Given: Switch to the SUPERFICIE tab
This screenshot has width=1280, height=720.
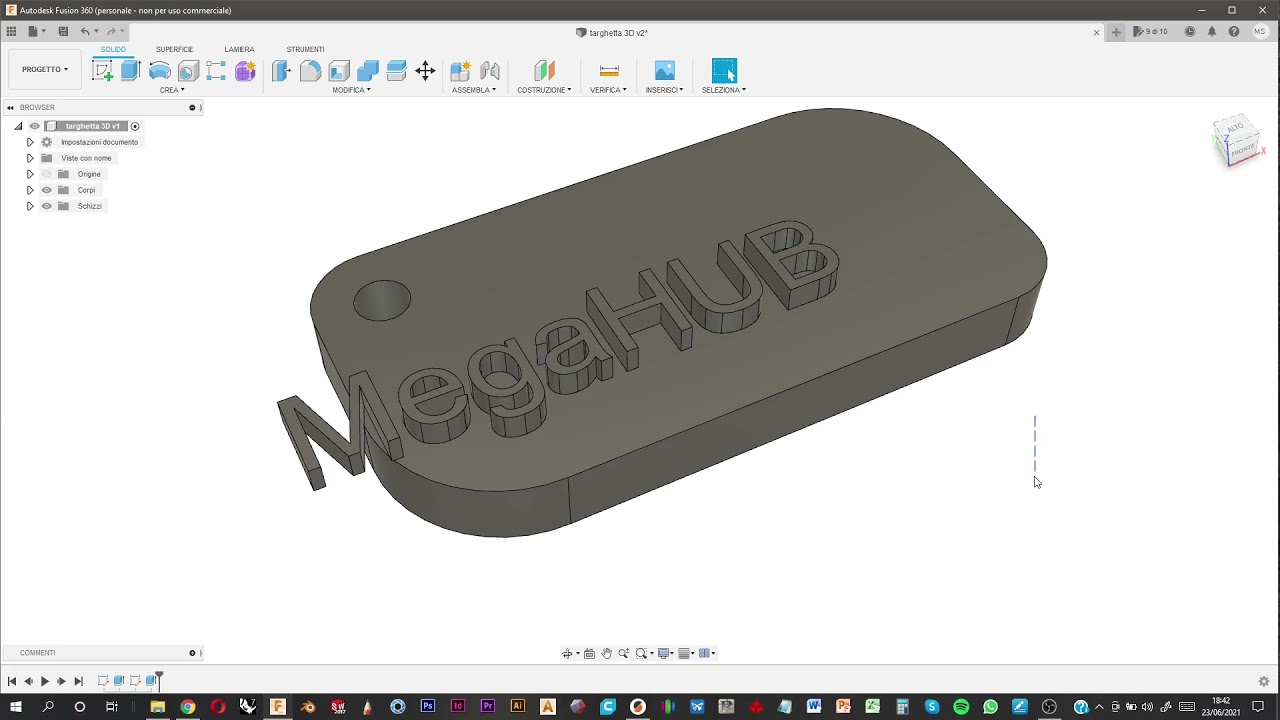Looking at the screenshot, I should coord(174,49).
